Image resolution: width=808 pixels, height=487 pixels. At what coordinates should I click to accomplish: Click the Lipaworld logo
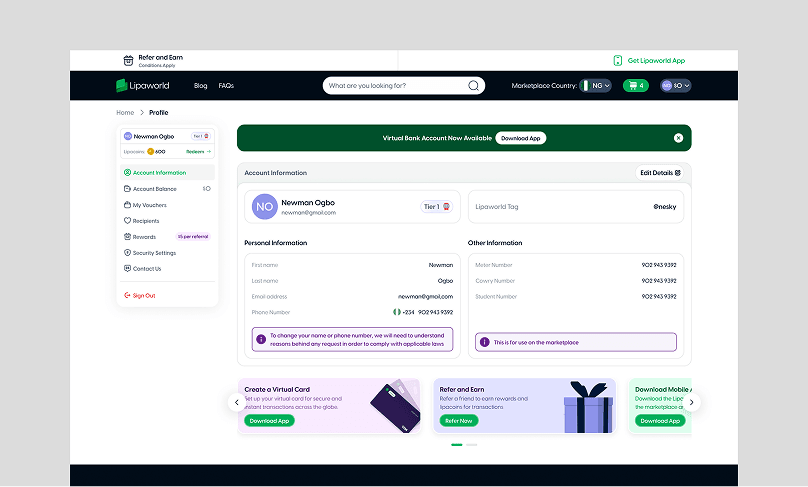(x=143, y=86)
